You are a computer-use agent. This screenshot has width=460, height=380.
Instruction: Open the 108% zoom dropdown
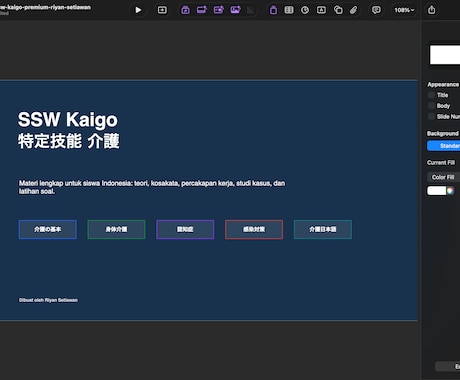[404, 10]
